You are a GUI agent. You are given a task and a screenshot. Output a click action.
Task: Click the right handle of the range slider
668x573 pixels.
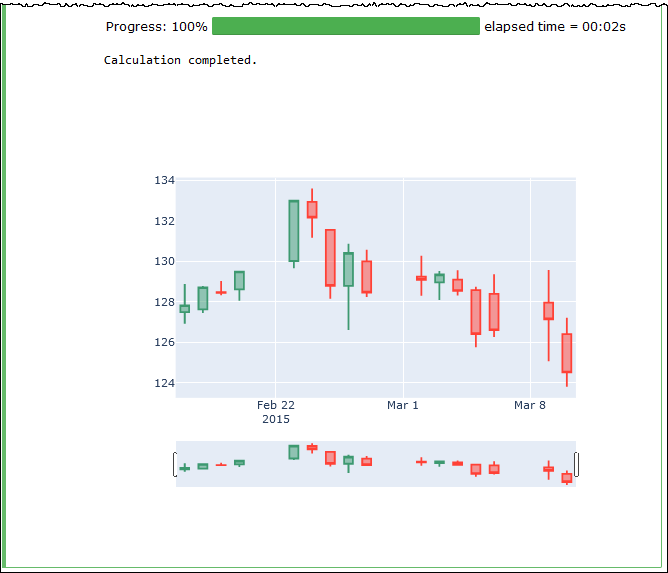[576, 464]
